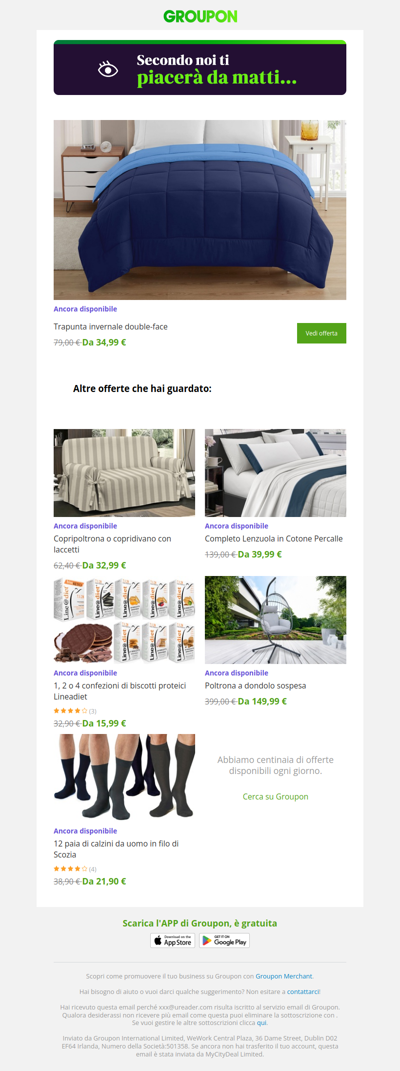Open the Lineadiet protein biscuits image
The image size is (400, 1071).
tap(124, 620)
